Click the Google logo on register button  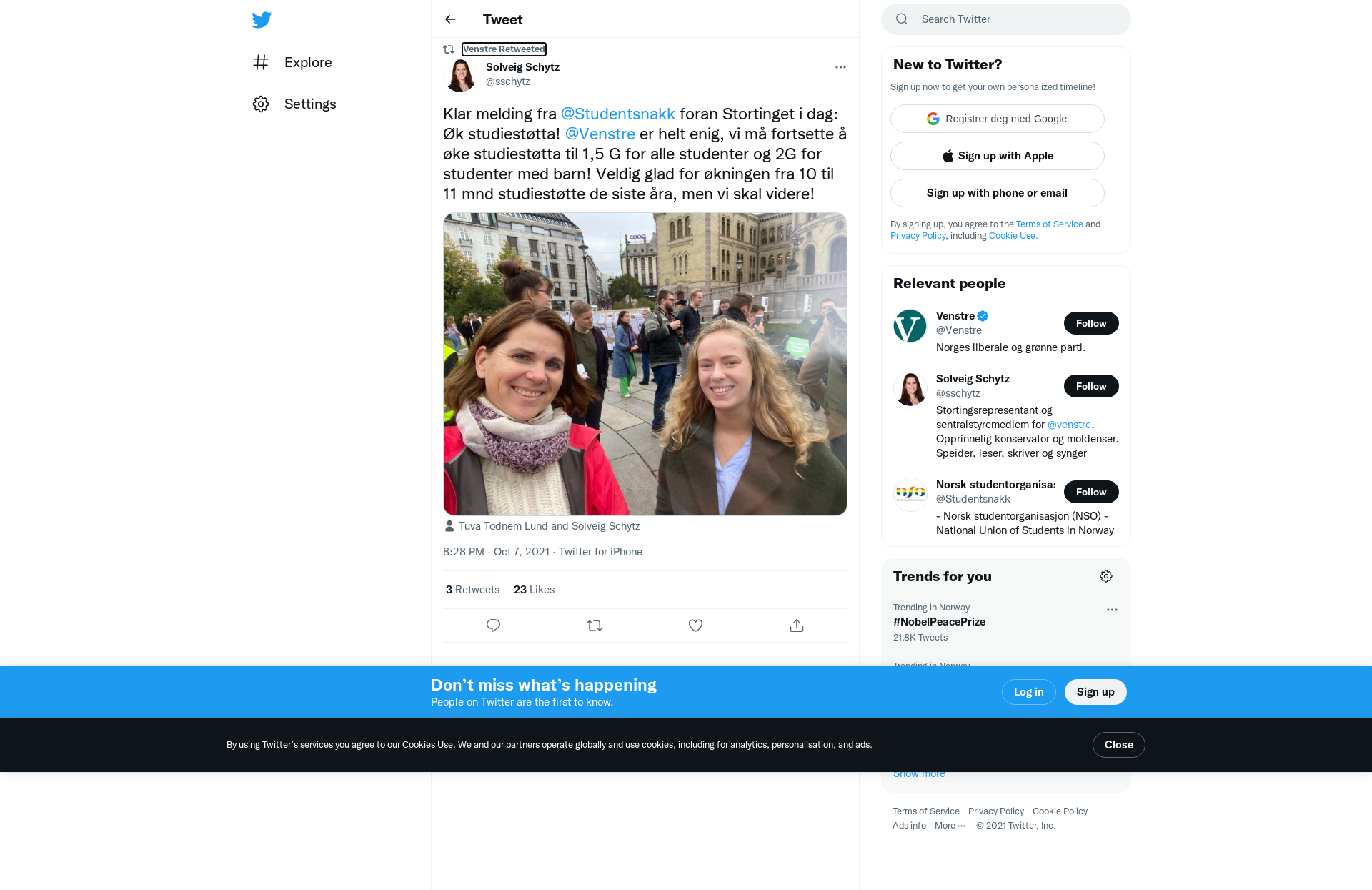tap(933, 119)
